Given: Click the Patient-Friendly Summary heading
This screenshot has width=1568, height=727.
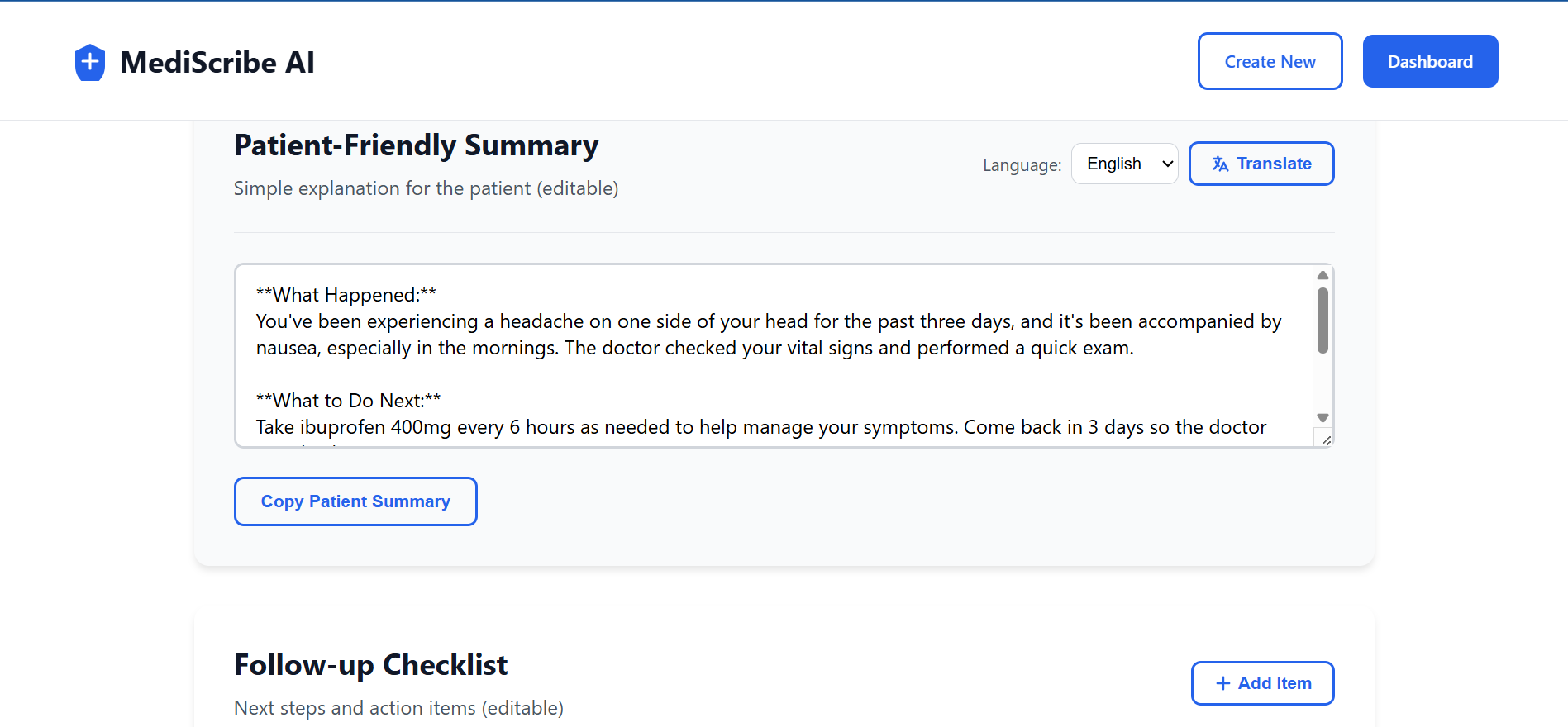Looking at the screenshot, I should point(416,145).
